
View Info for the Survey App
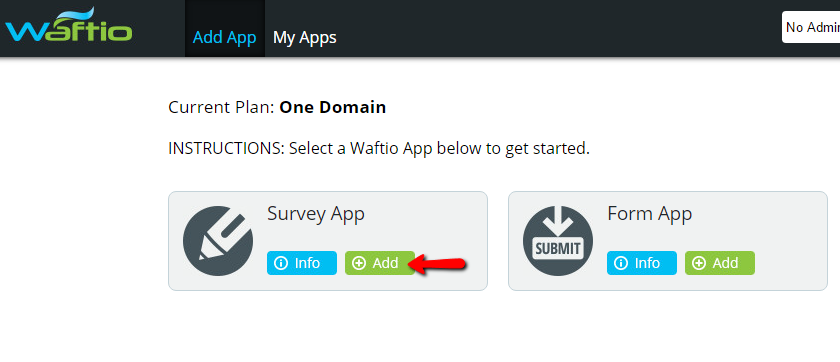click(302, 263)
